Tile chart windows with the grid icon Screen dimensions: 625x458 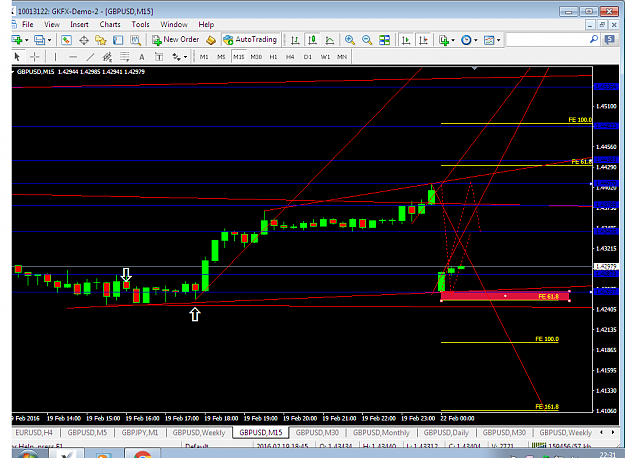pos(384,40)
